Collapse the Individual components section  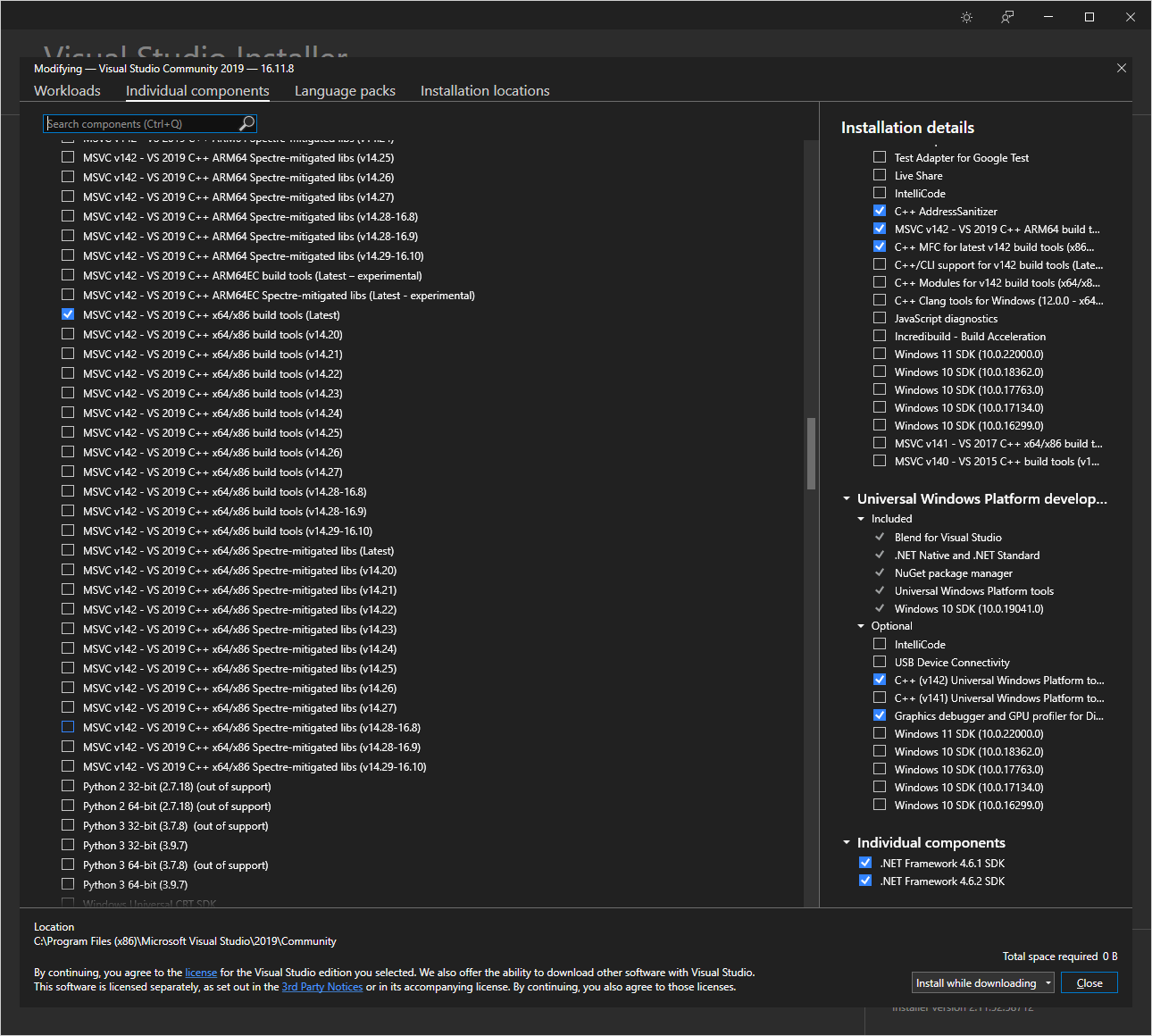(847, 843)
